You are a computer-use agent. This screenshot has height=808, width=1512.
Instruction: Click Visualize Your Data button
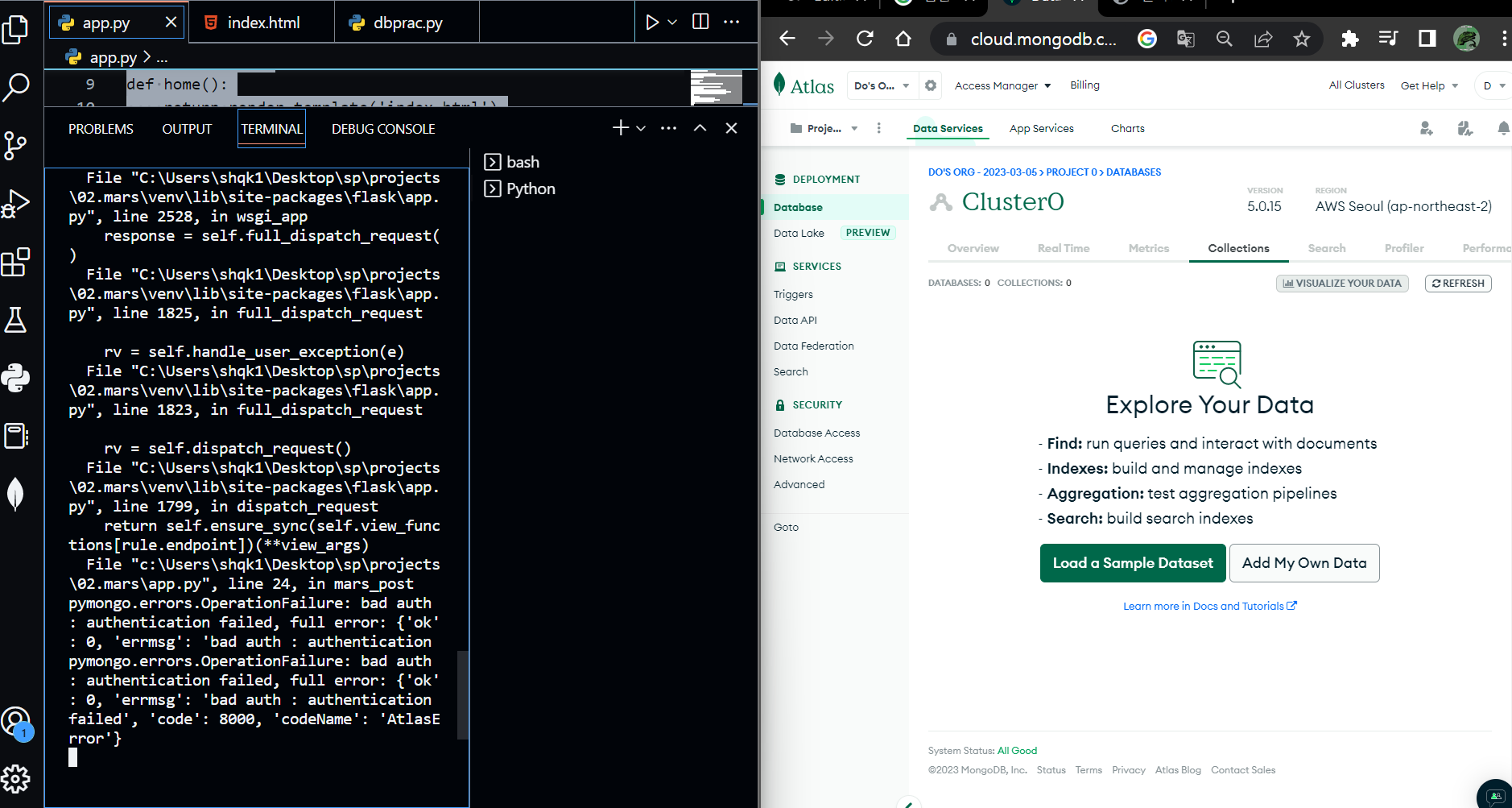pyautogui.click(x=1342, y=284)
